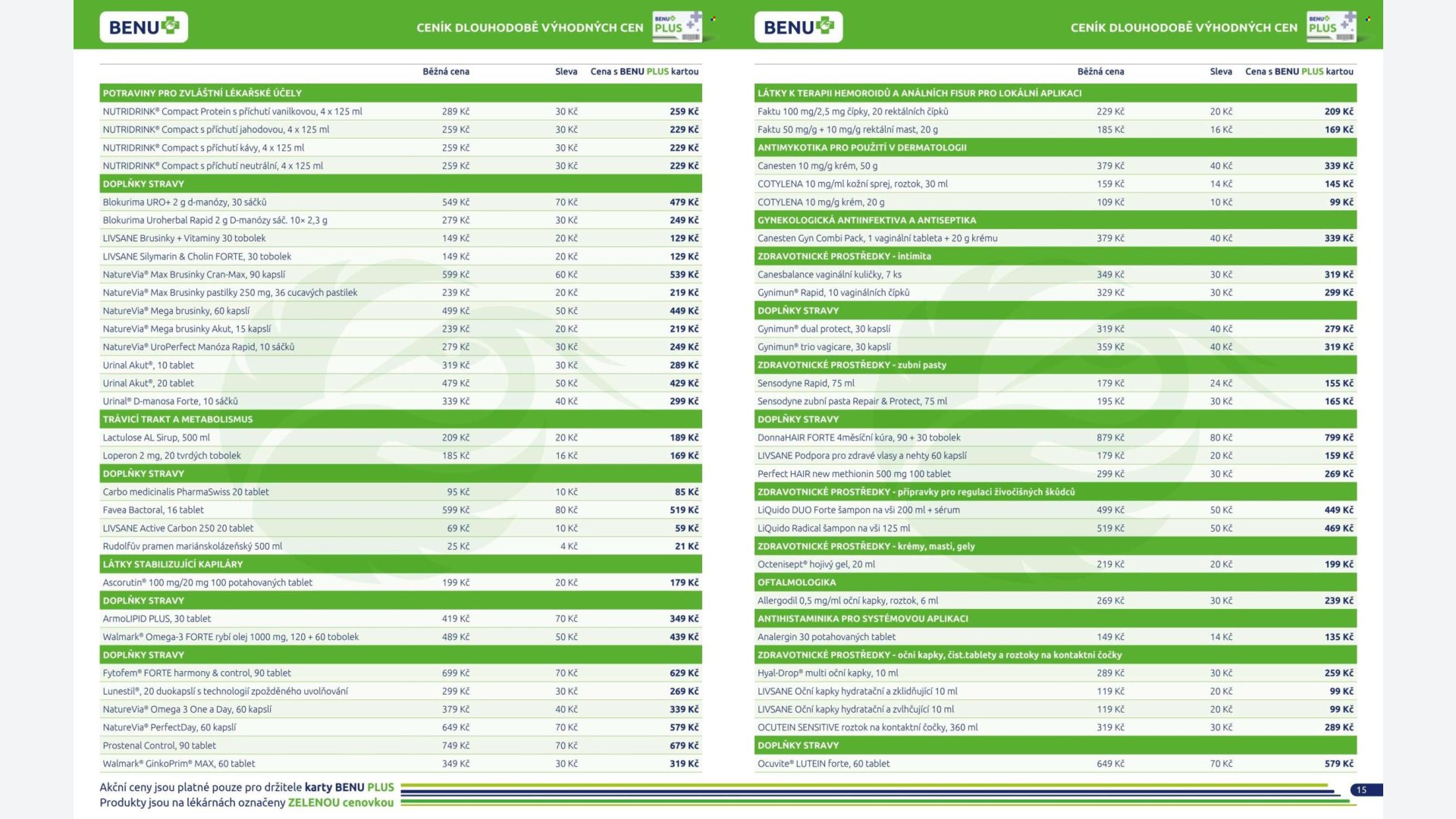Select 'NUTRIDRINK Compact Protein s příchutí vanilkovou' row
This screenshot has height=819, width=1456.
coord(400,111)
